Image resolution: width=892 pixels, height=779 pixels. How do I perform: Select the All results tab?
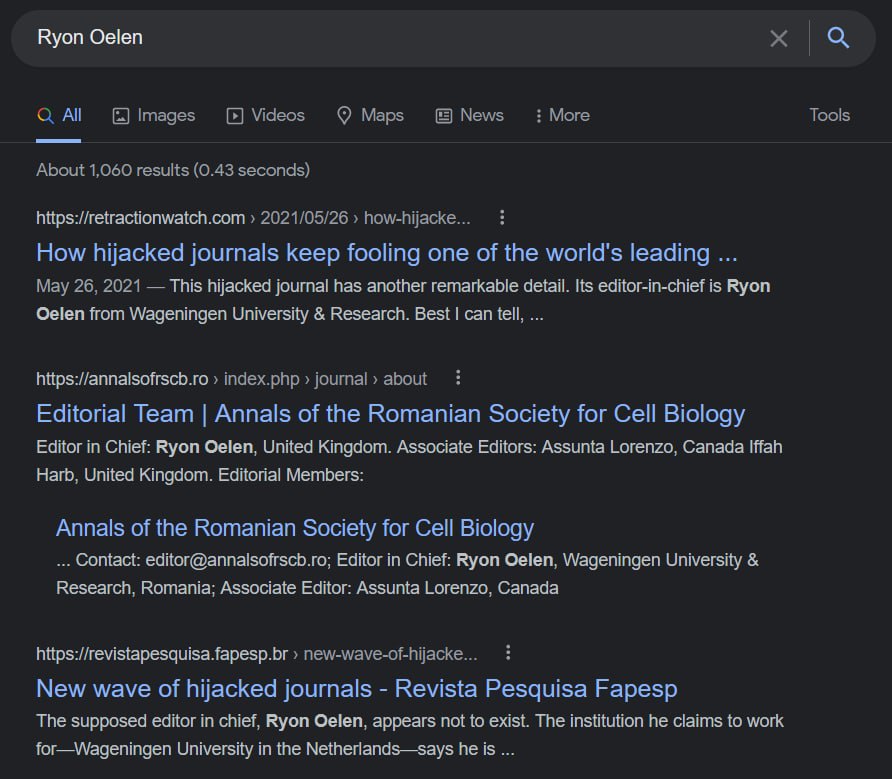coord(60,116)
